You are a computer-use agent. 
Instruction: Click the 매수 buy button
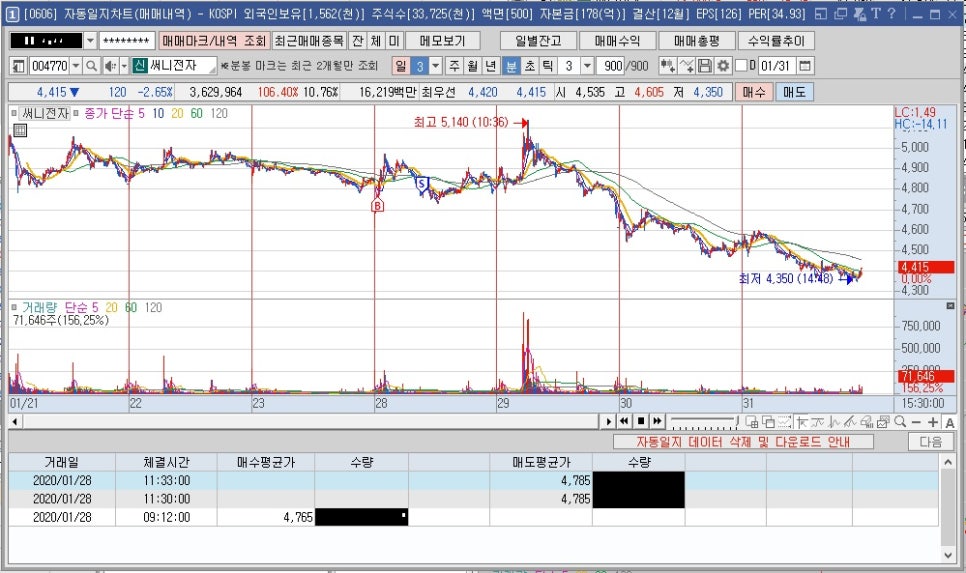(753, 92)
